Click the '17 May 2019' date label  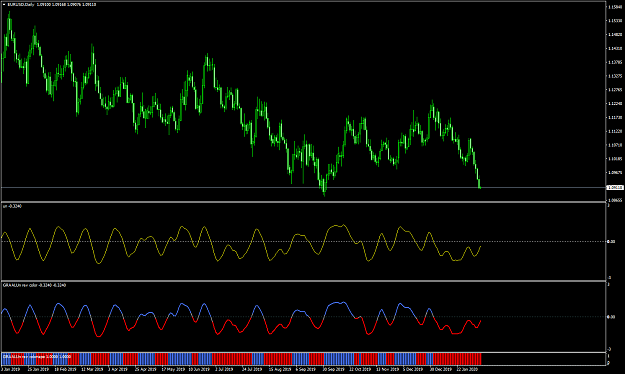173,369
